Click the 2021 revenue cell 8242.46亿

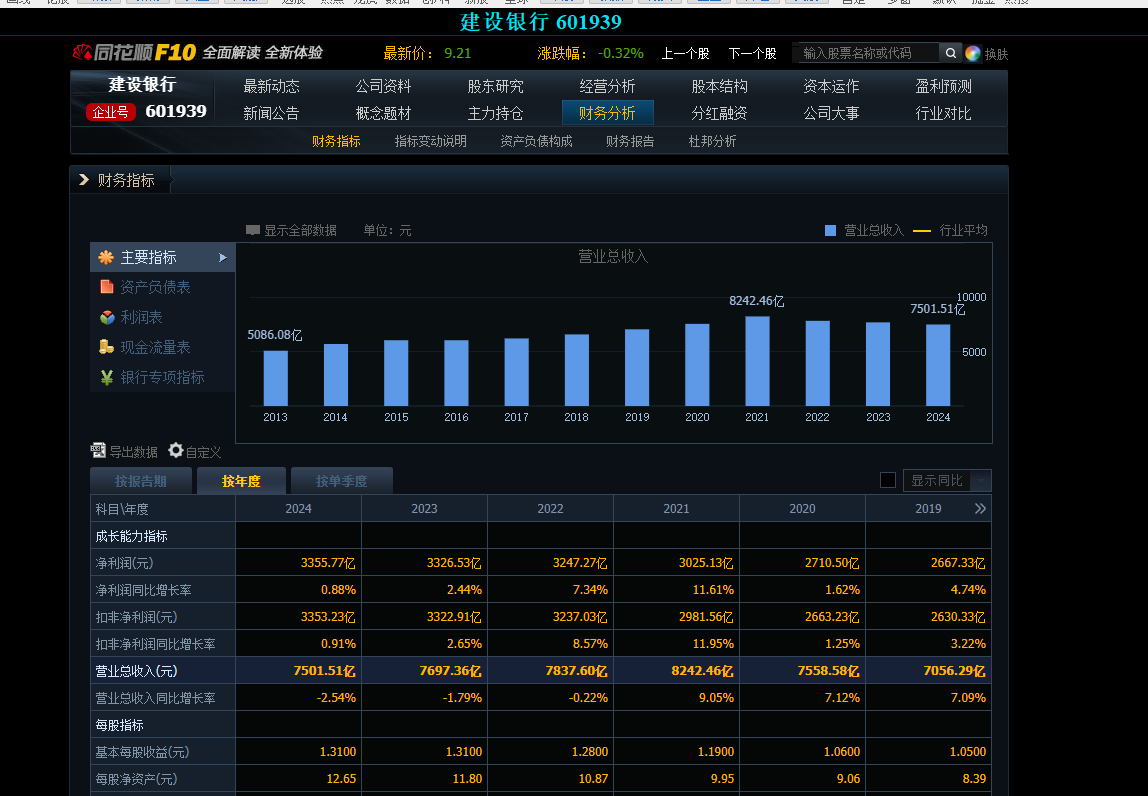click(702, 671)
